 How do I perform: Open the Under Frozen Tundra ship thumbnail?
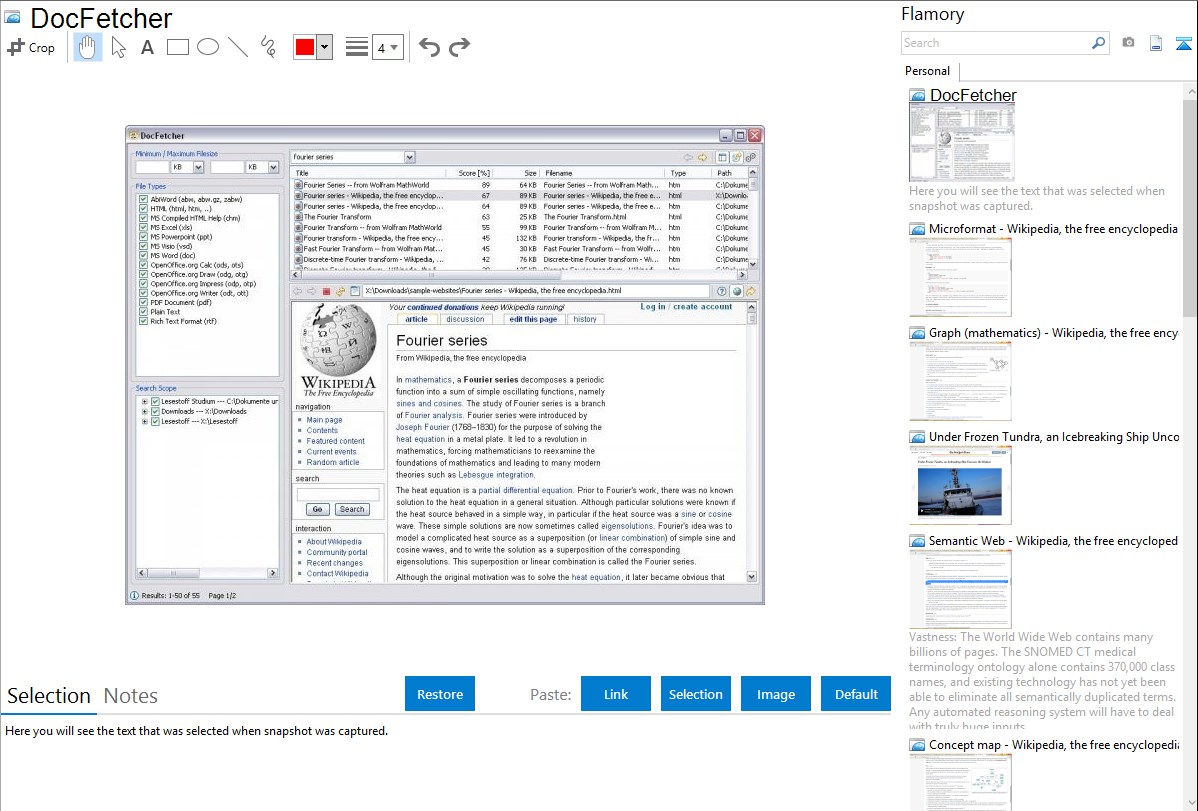pyautogui.click(x=960, y=485)
